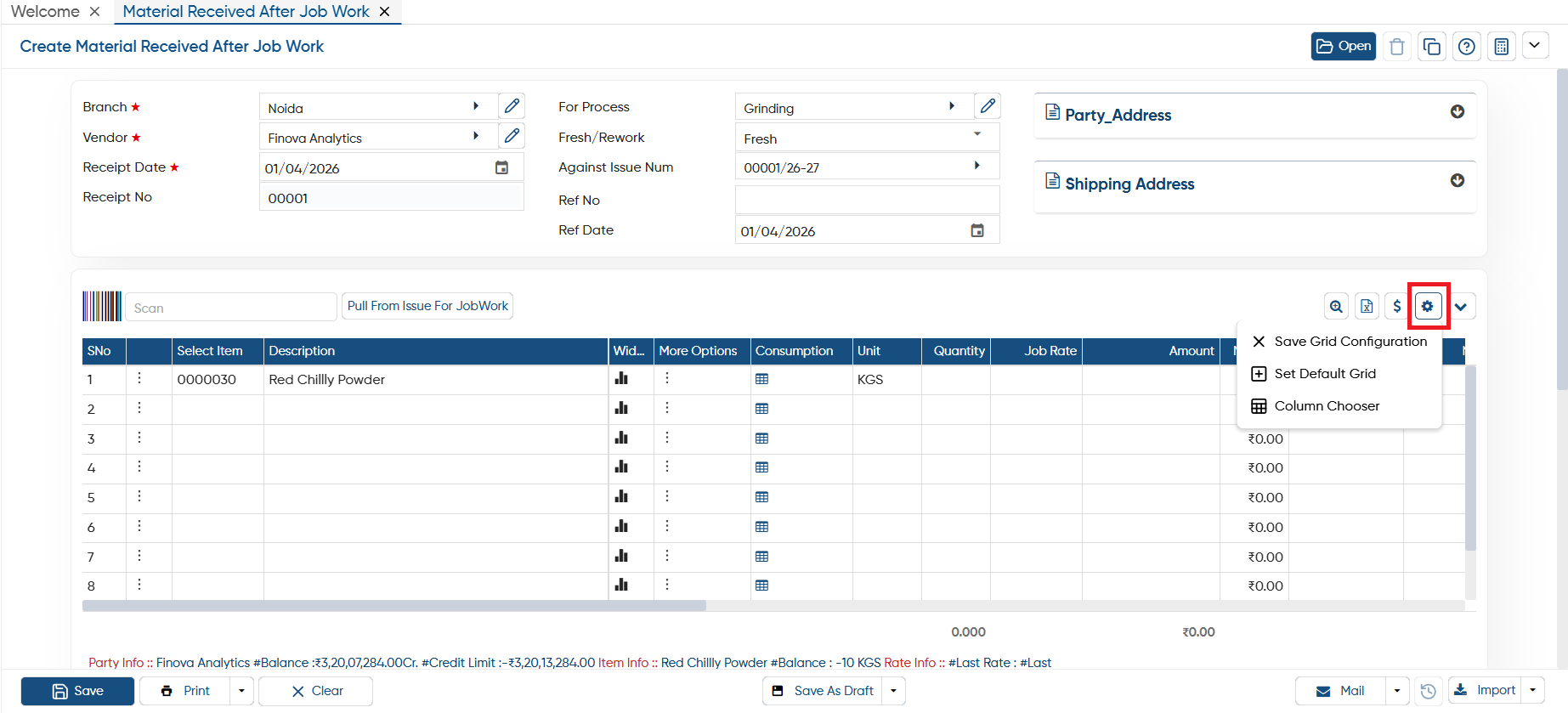Click the Excel export icon above grid
The height and width of the screenshot is (713, 1568).
tap(1367, 306)
